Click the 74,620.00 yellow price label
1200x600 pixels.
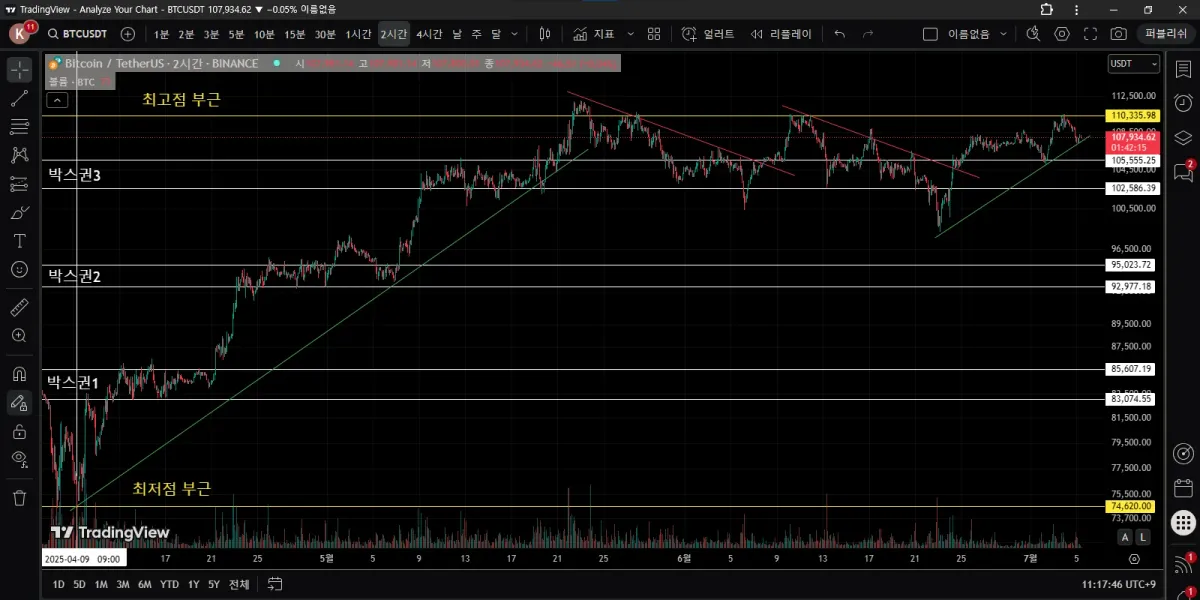click(1131, 506)
